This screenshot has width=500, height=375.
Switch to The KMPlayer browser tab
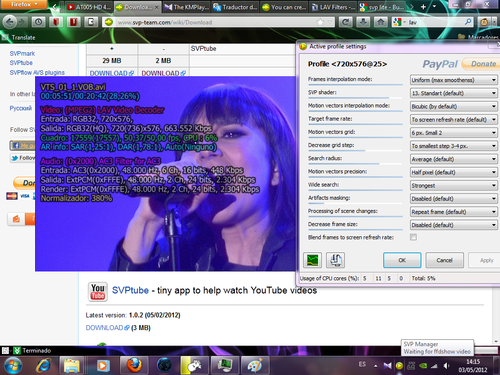click(187, 7)
